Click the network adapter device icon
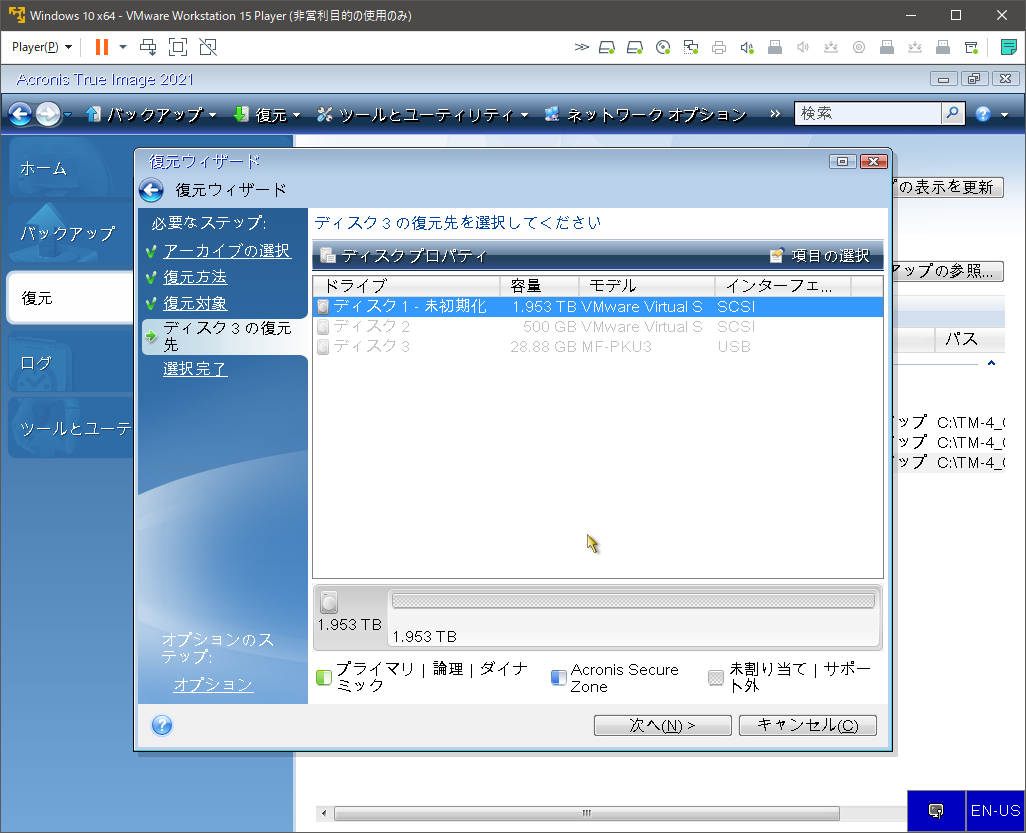Viewport: 1026px width, 833px height. (x=691, y=47)
